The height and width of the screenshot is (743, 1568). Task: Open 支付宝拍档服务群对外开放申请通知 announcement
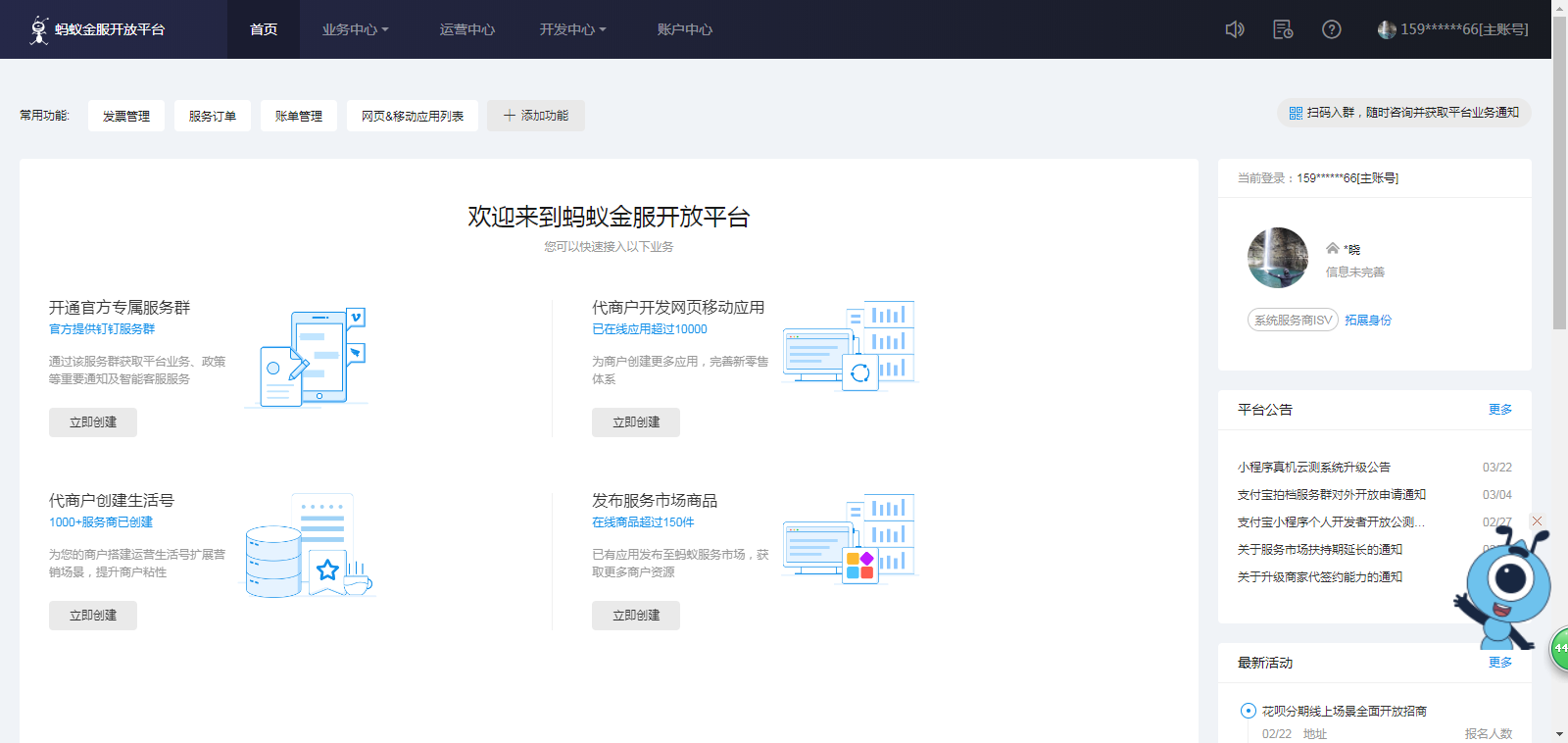(x=1332, y=495)
